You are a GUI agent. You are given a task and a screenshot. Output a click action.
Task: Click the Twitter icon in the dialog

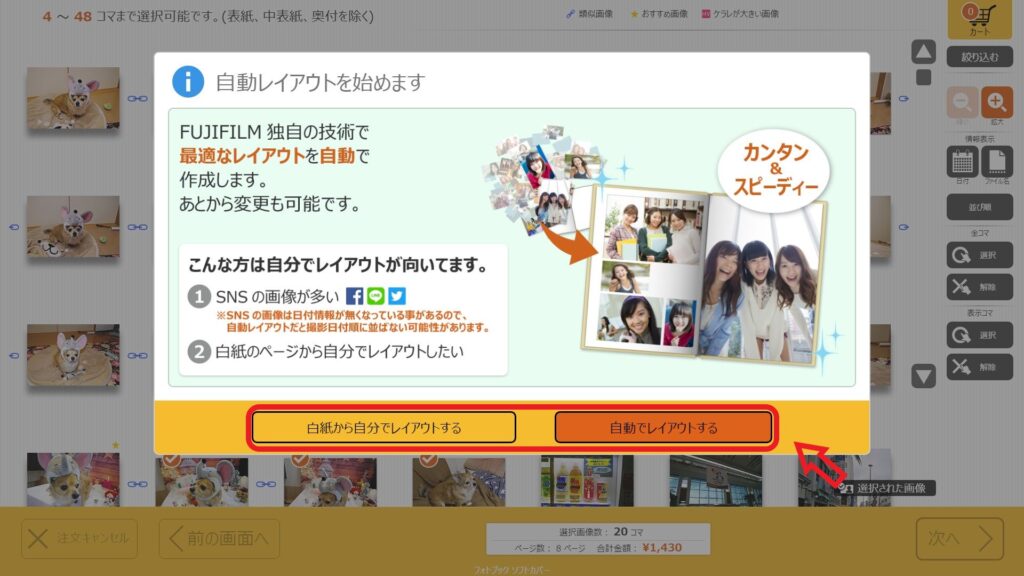(x=397, y=296)
